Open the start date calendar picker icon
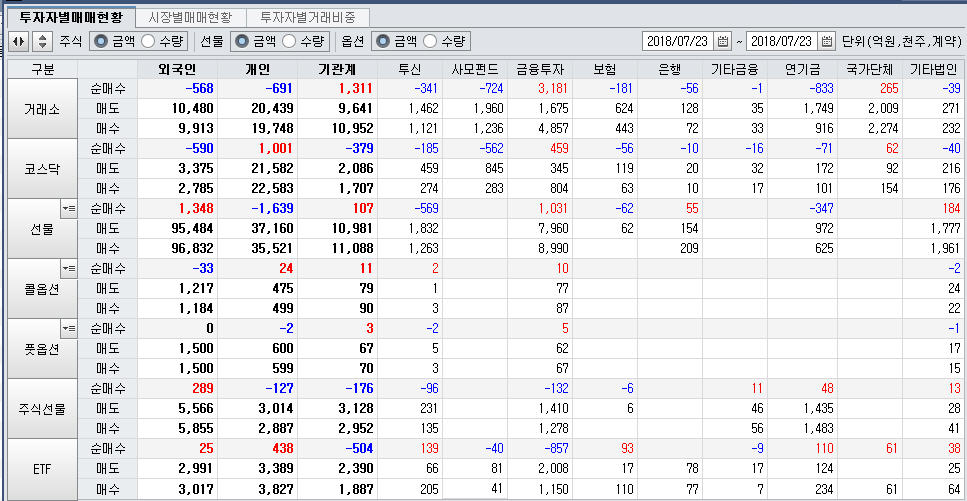This screenshot has height=501, width=967. click(x=727, y=42)
